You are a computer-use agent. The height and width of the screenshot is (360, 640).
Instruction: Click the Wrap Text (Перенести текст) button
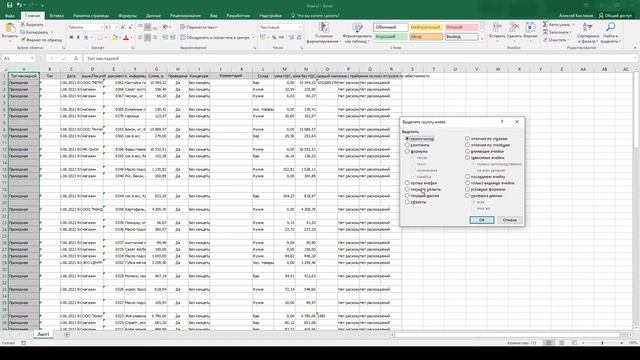(x=199, y=27)
